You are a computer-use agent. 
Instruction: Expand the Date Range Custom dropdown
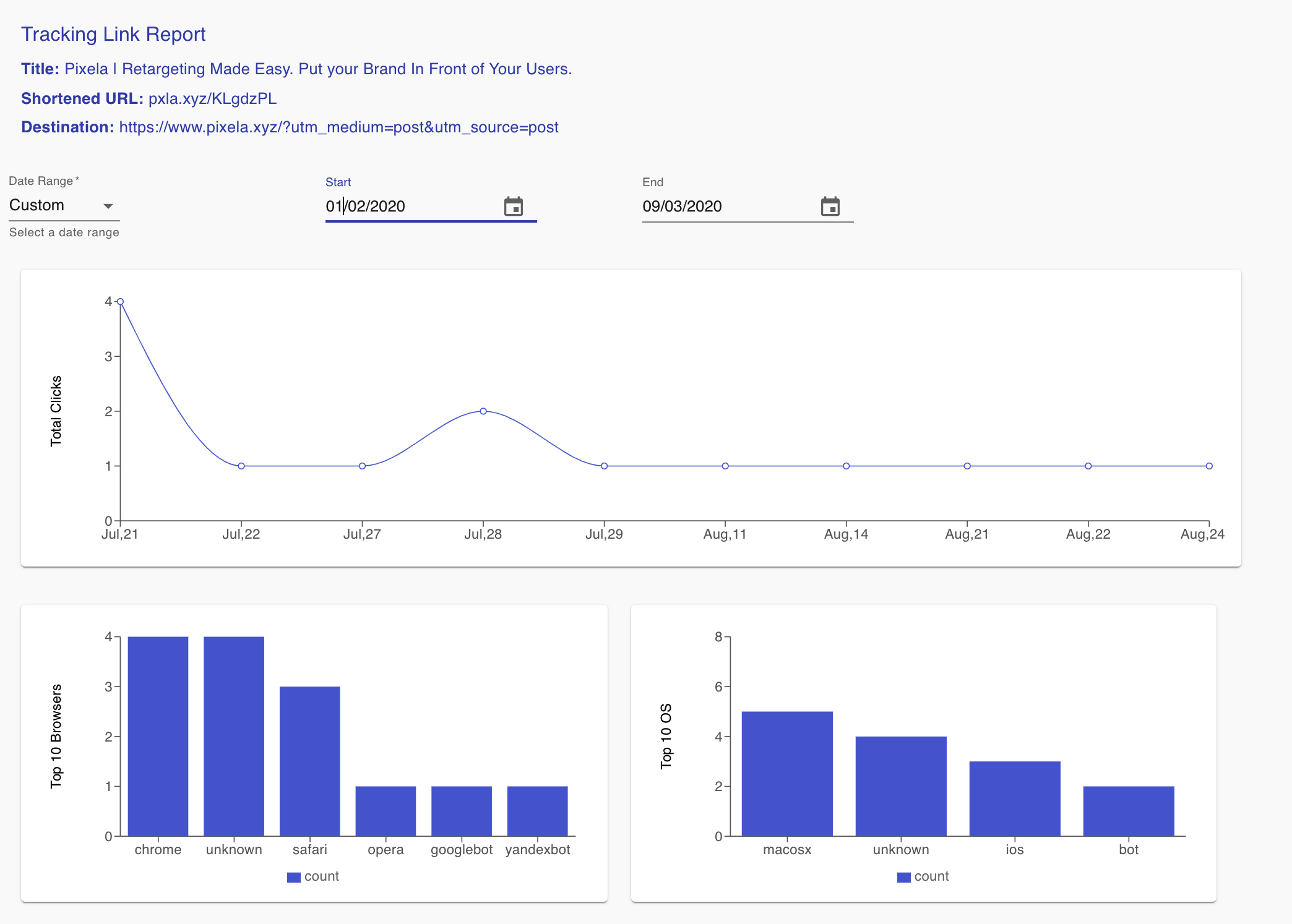click(x=56, y=205)
